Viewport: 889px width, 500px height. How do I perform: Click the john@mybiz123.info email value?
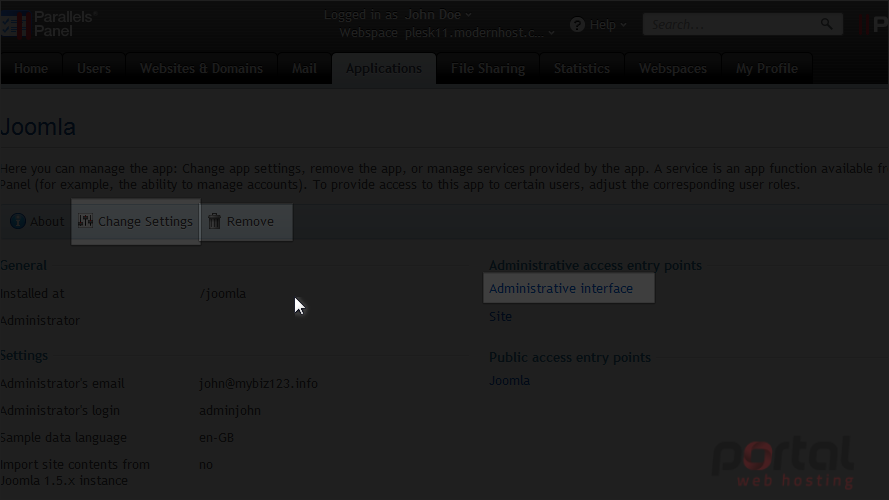[258, 384]
